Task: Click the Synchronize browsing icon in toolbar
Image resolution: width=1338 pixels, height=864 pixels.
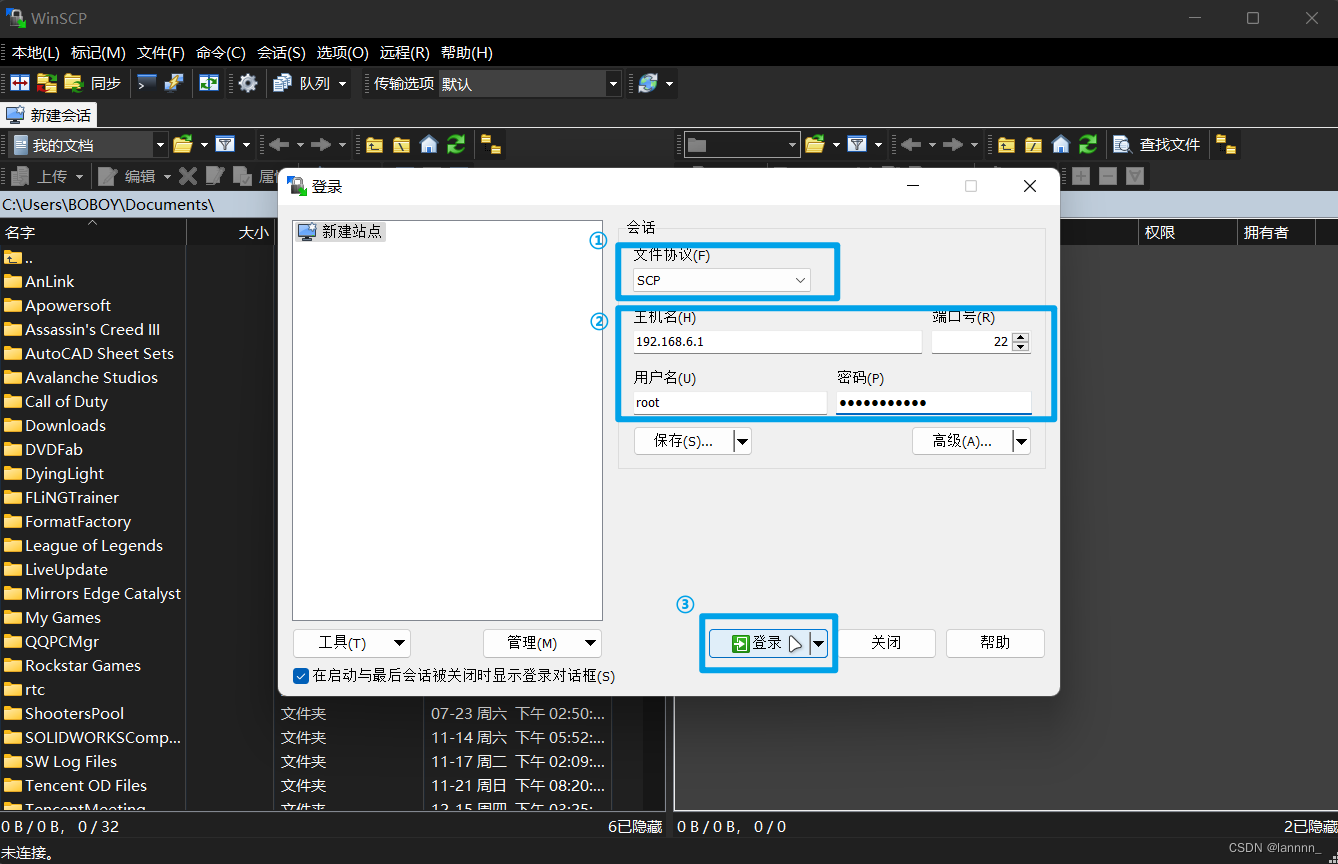Action: point(208,84)
